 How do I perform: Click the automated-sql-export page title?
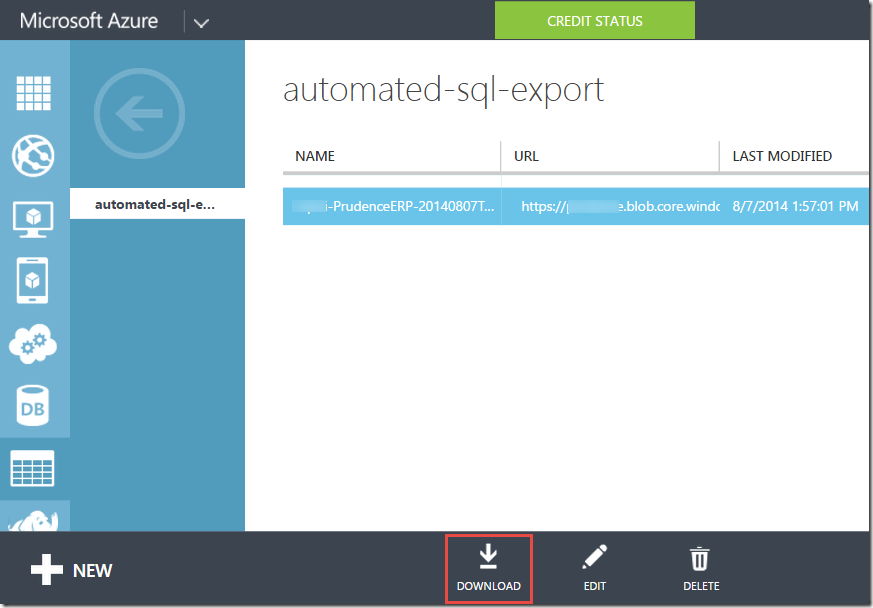point(443,90)
